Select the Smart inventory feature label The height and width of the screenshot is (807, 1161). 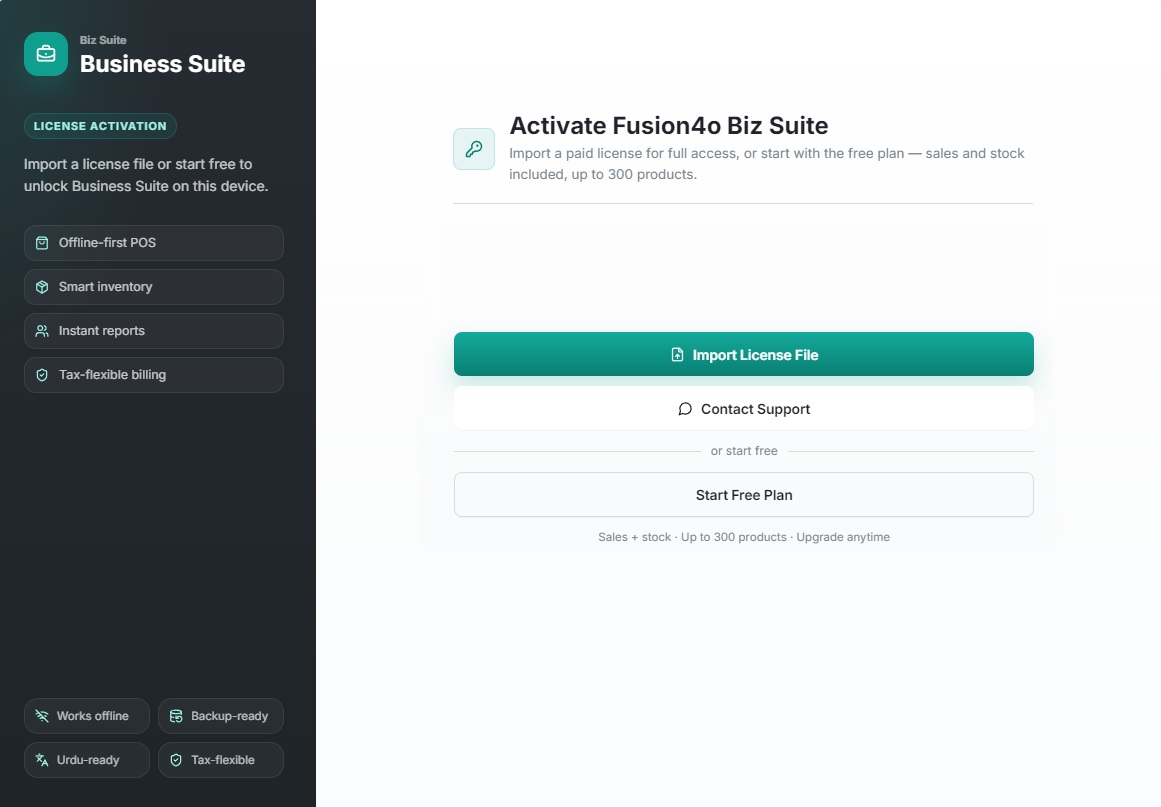coord(105,287)
